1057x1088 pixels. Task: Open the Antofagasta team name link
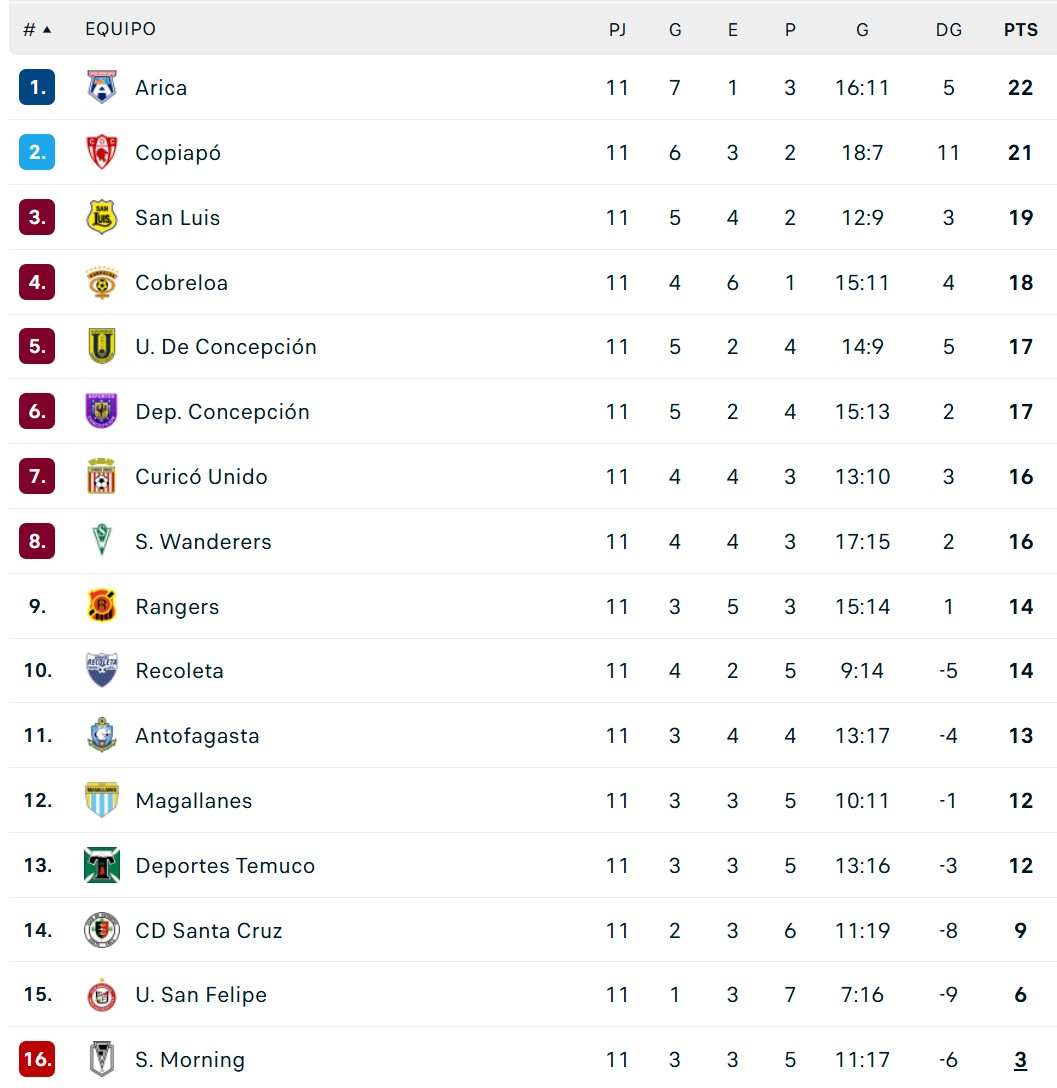[197, 736]
